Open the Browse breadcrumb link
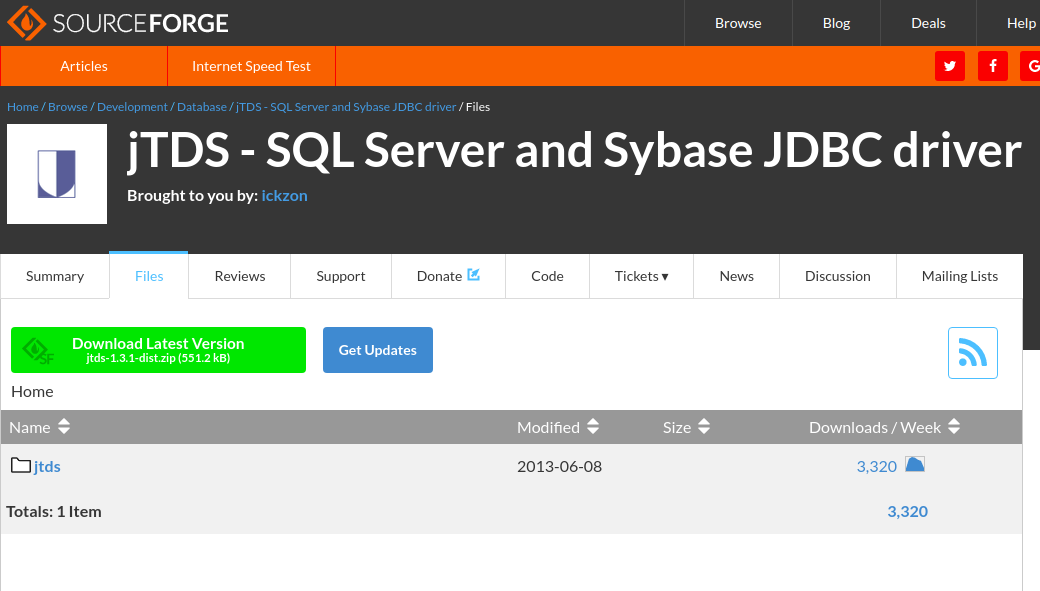The image size is (1040, 591). (68, 107)
